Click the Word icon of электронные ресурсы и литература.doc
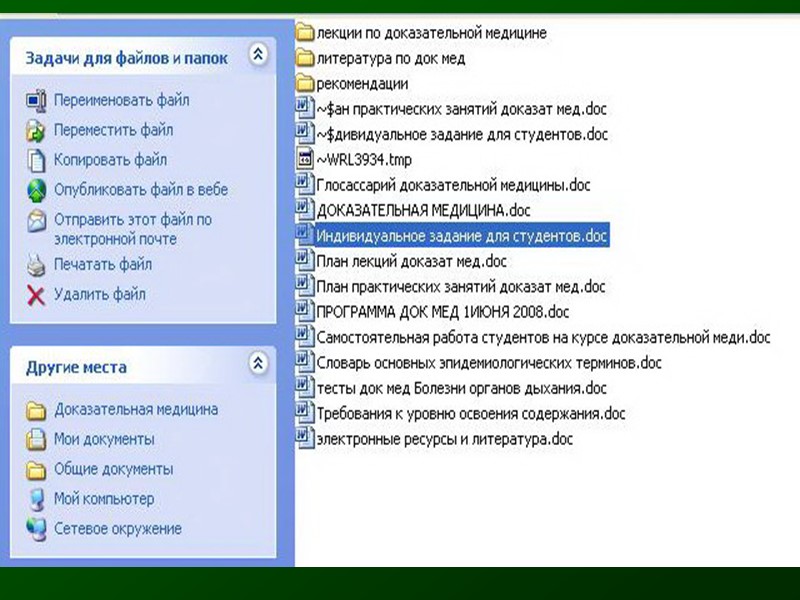800x600 pixels. coord(305,438)
